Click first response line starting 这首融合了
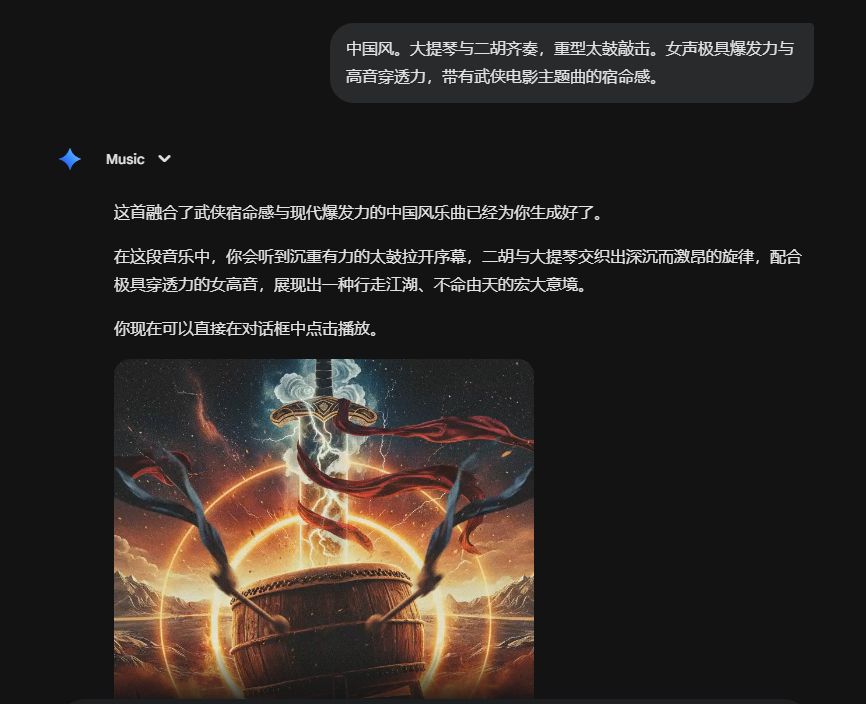Screen dimensions: 866x704 pos(359,213)
